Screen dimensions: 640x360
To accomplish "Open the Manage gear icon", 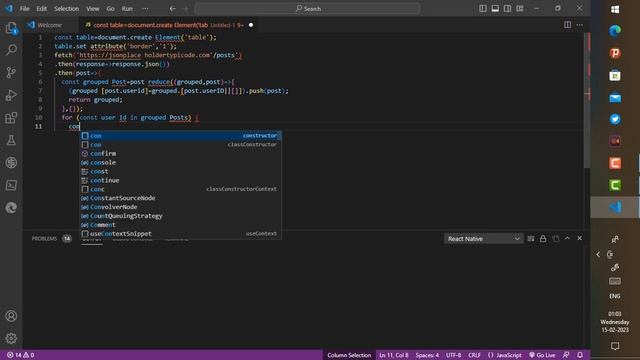I will click(11, 338).
